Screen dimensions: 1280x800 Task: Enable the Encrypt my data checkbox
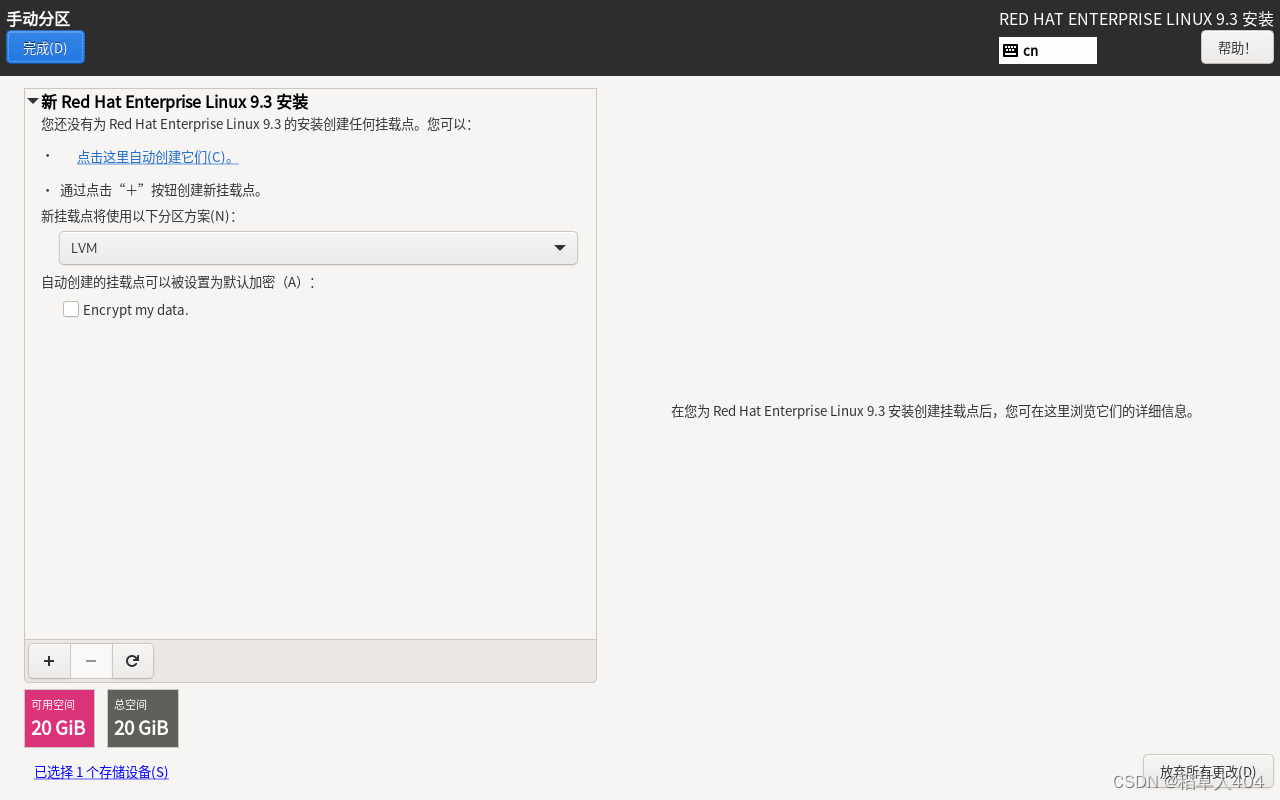tap(71, 310)
